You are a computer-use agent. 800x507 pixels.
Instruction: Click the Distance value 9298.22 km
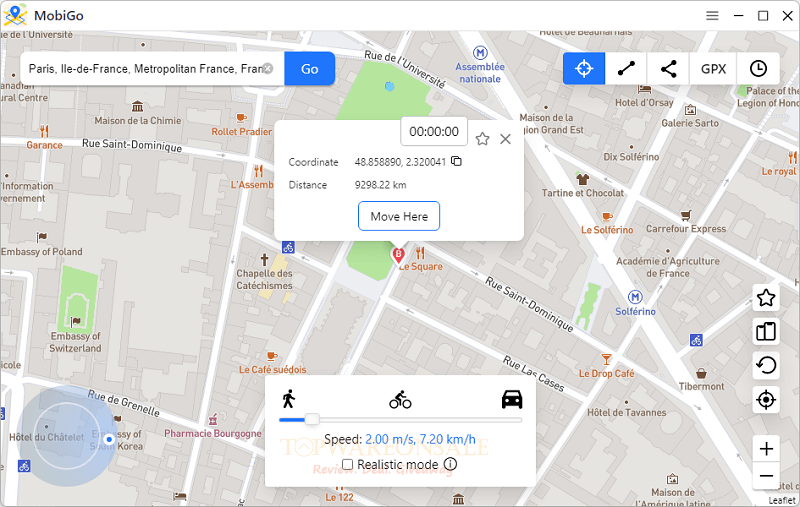381,185
